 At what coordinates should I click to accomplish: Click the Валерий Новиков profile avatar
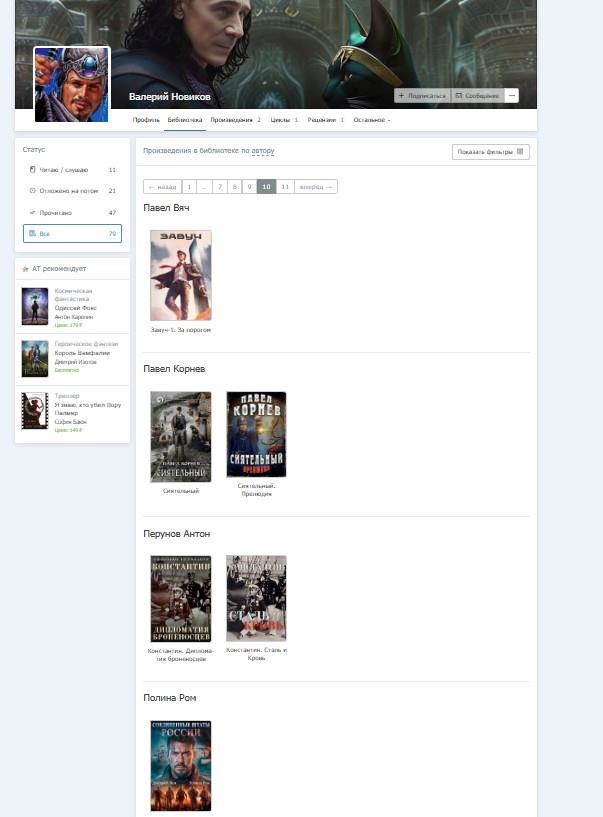[72, 85]
